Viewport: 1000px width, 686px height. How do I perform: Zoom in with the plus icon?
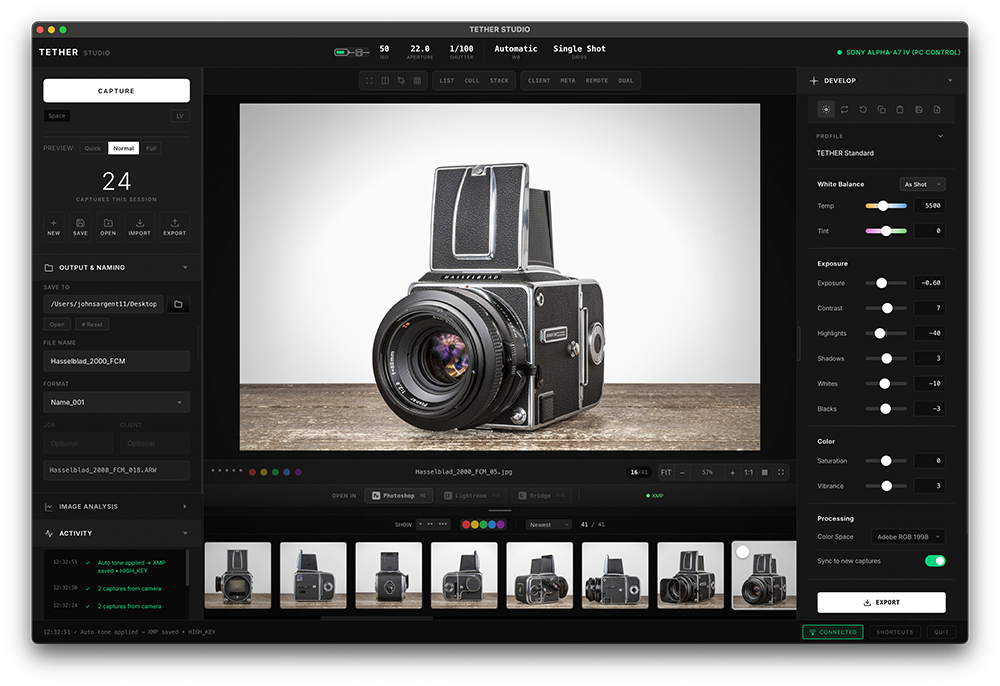pyautogui.click(x=732, y=472)
